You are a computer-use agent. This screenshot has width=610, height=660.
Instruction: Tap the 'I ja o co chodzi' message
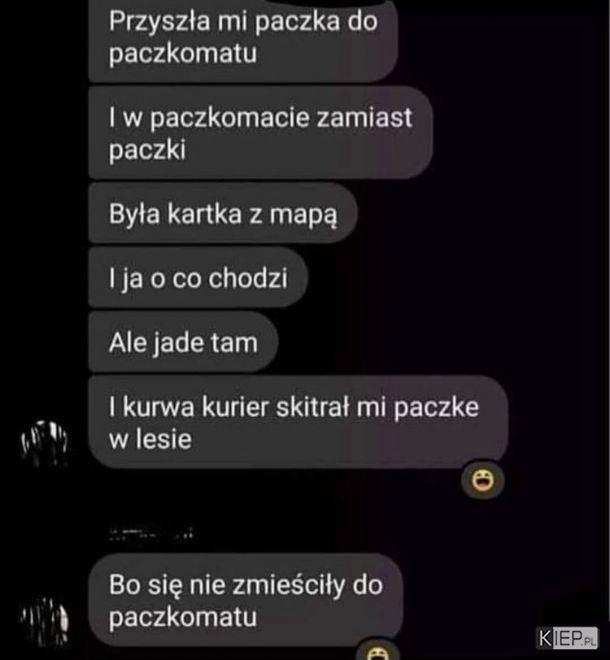pos(198,278)
